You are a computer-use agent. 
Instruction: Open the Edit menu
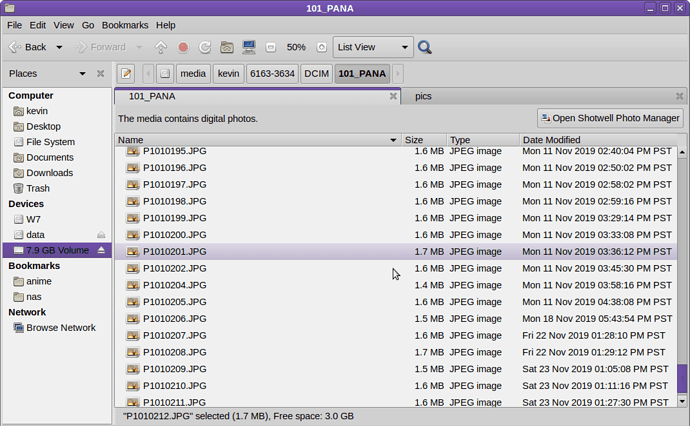(37, 25)
